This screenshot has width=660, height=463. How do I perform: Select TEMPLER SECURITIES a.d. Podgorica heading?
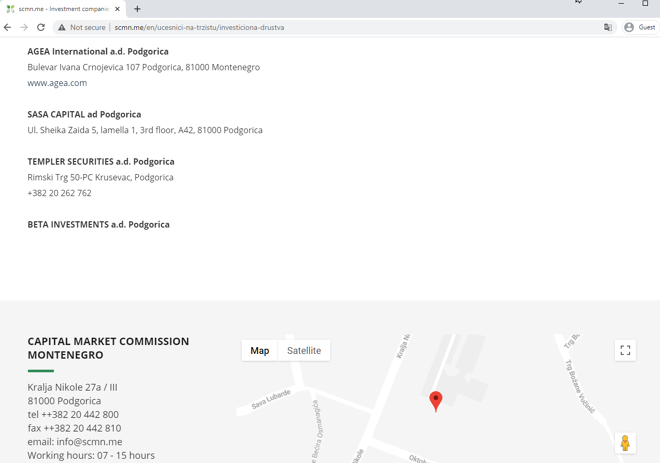point(101,162)
